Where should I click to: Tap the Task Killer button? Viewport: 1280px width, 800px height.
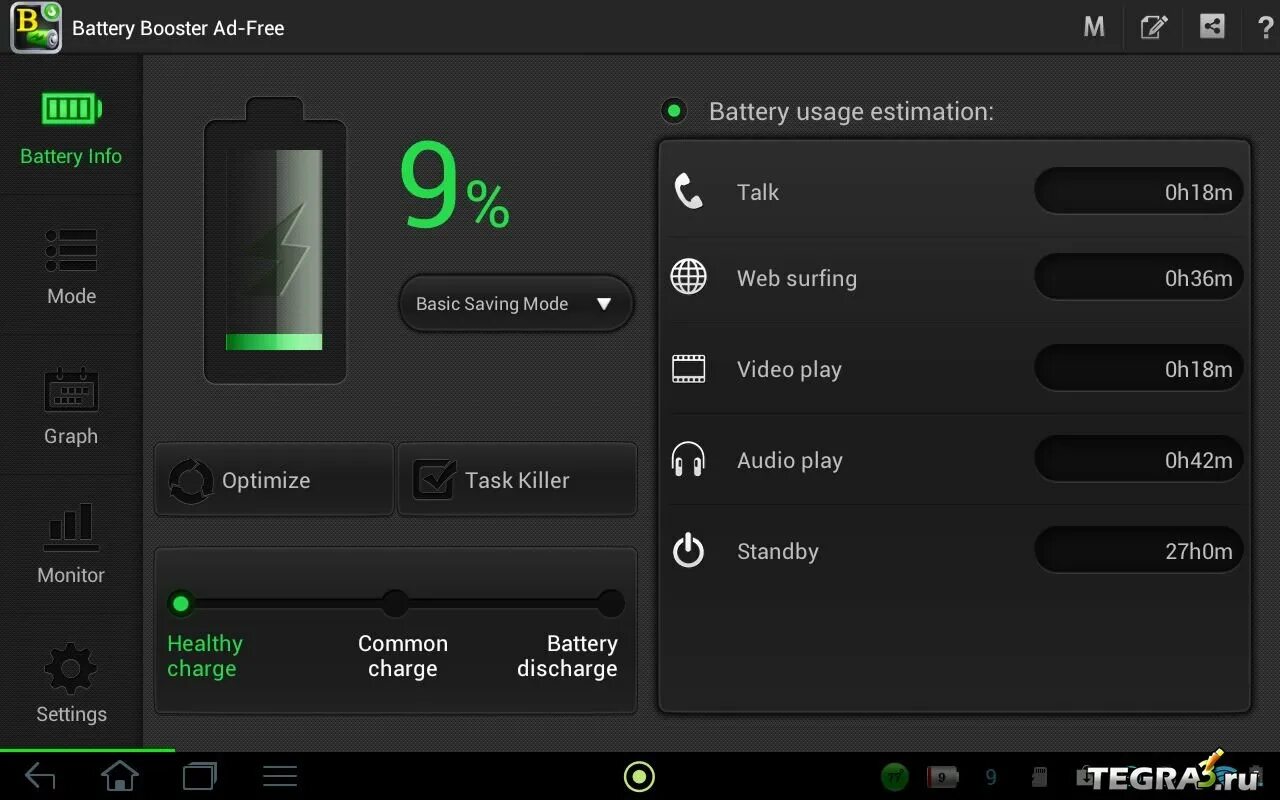(x=517, y=480)
